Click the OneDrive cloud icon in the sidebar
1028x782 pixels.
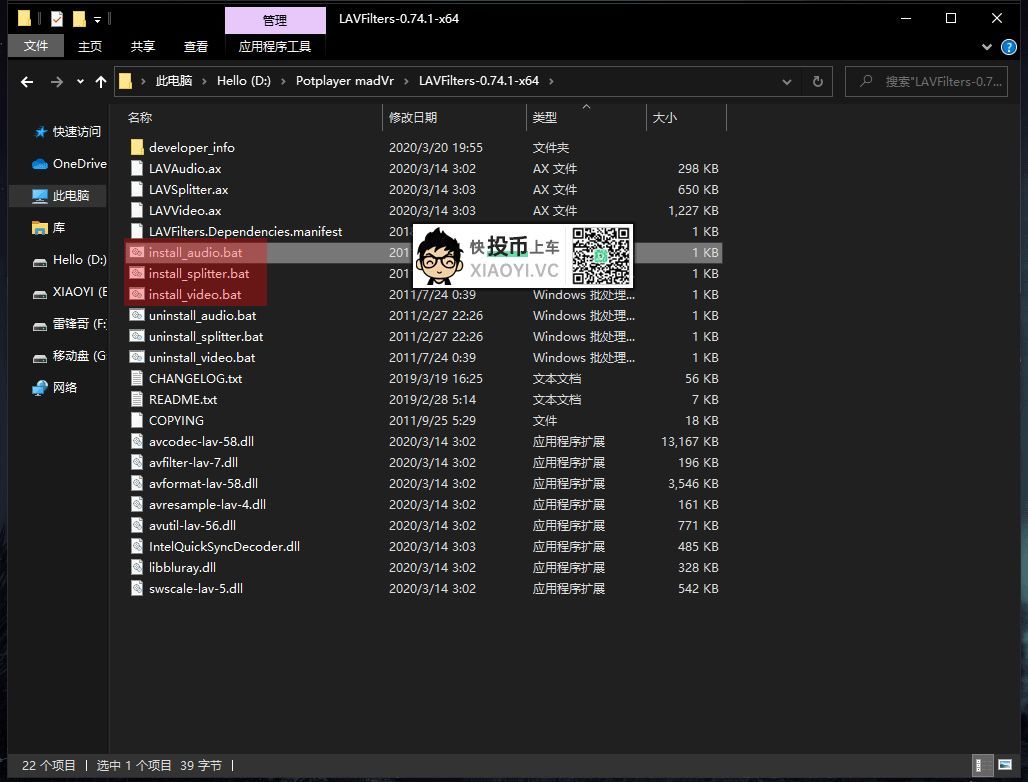tap(40, 164)
